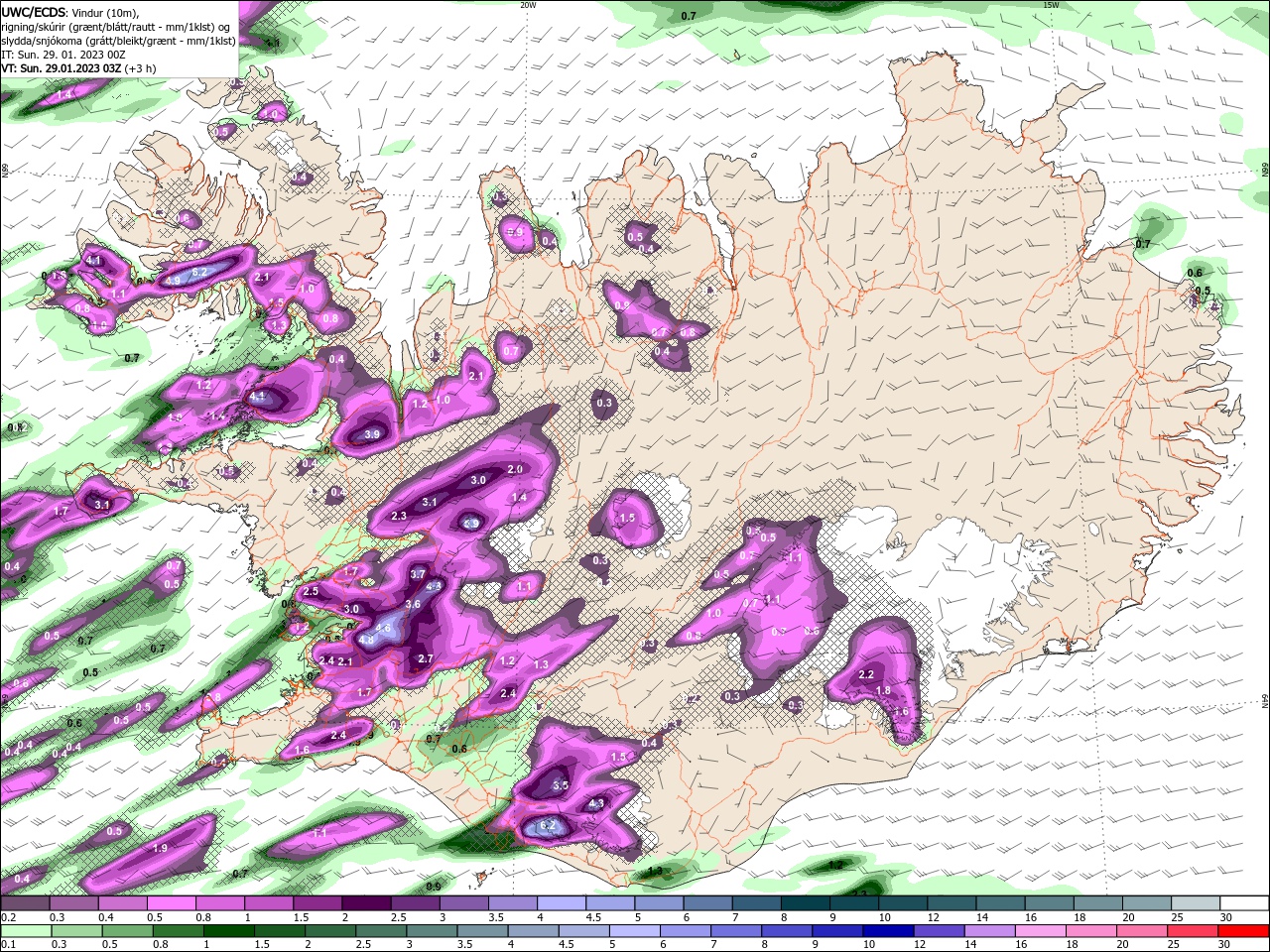Pick the upper scale swatch starting at 8
This screenshot has height=952, width=1270.
[805, 903]
